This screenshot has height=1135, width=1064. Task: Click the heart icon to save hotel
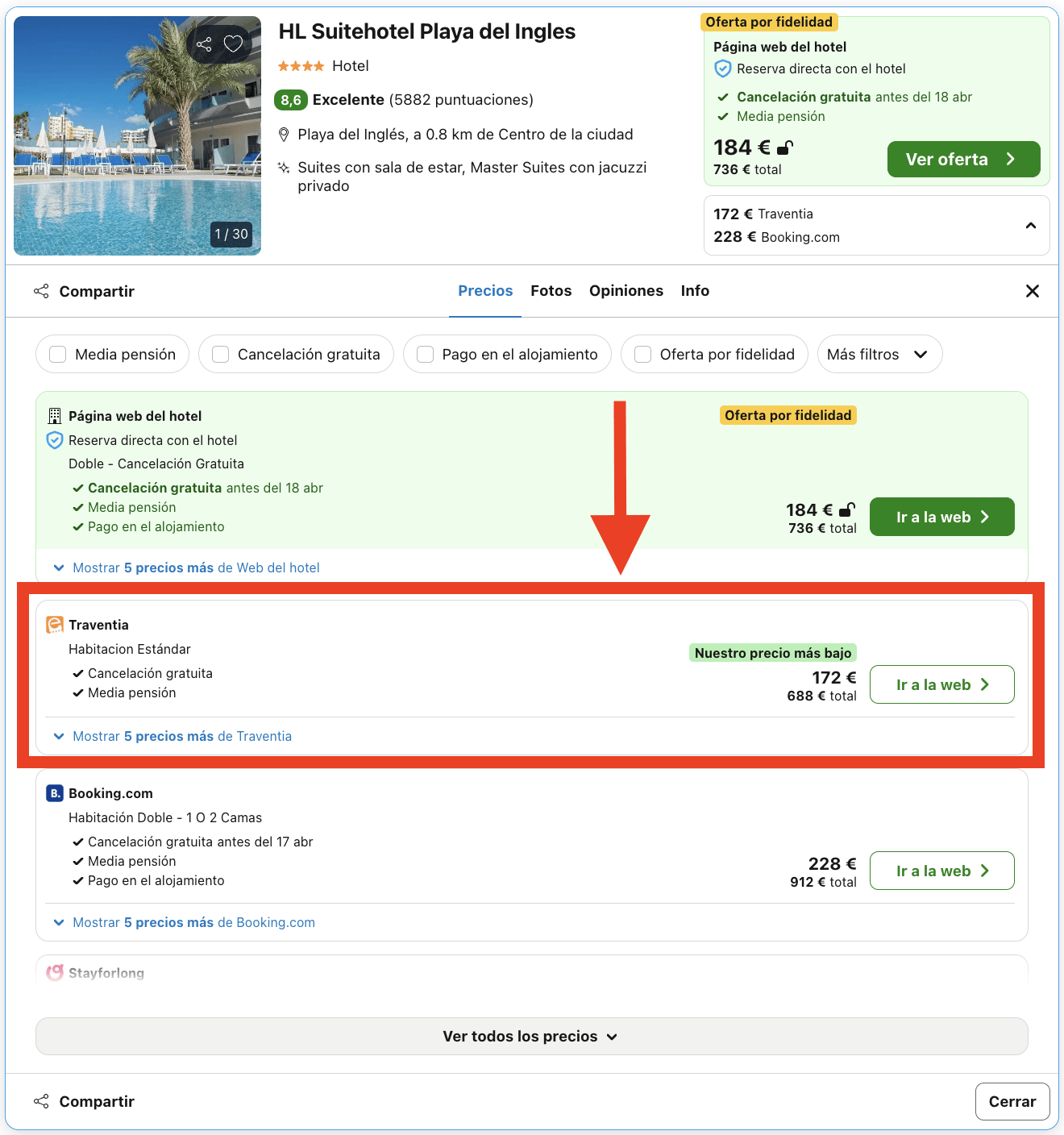pos(233,44)
